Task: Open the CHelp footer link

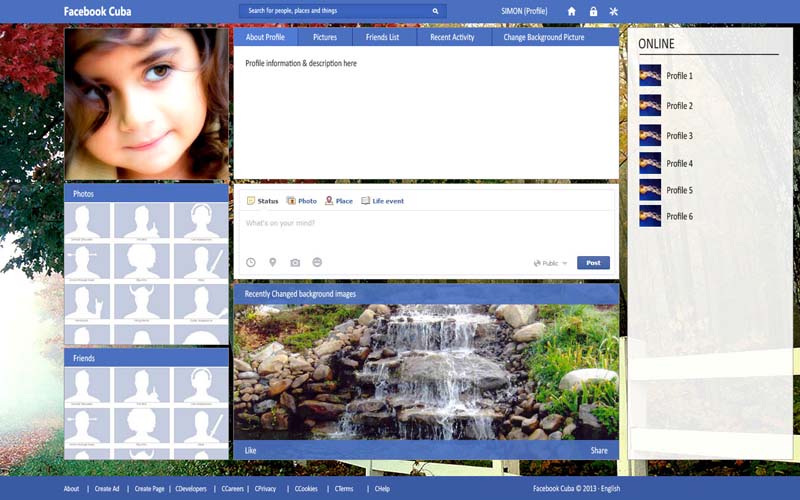Action: tap(382, 489)
